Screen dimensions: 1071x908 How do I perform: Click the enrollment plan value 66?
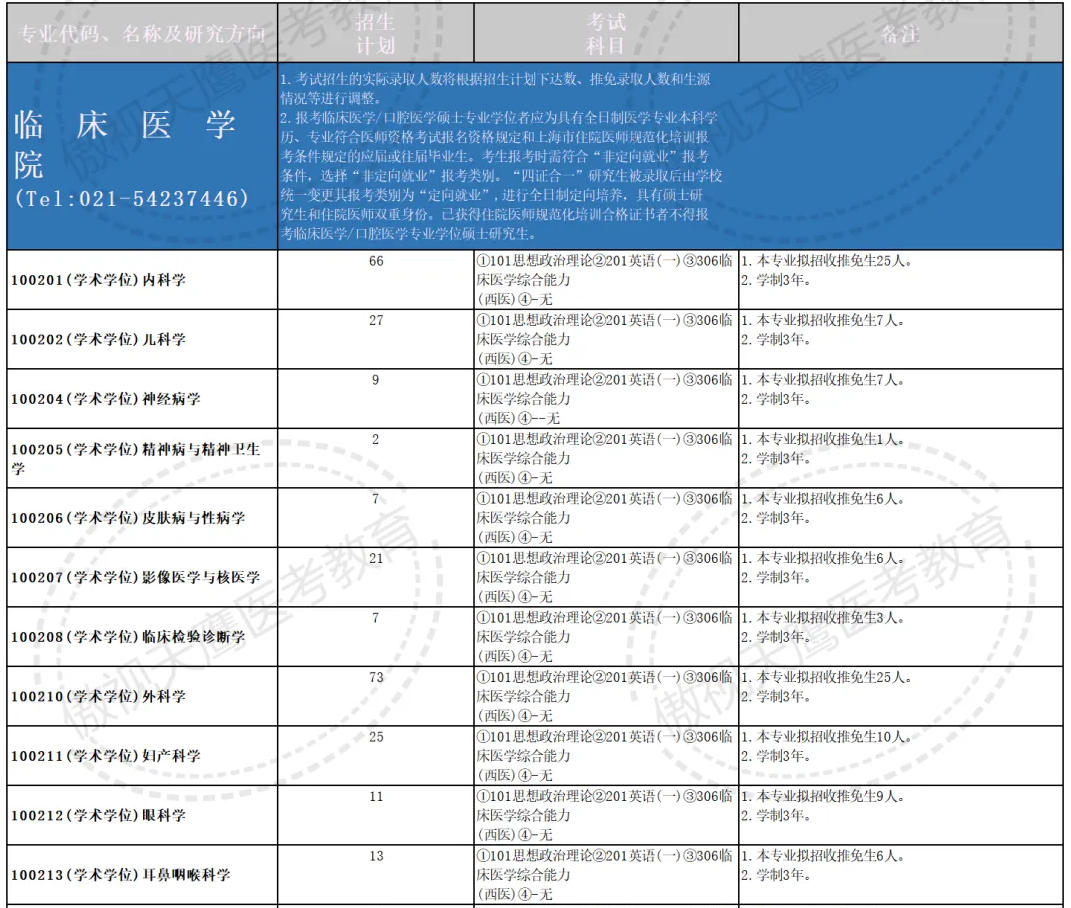376,262
